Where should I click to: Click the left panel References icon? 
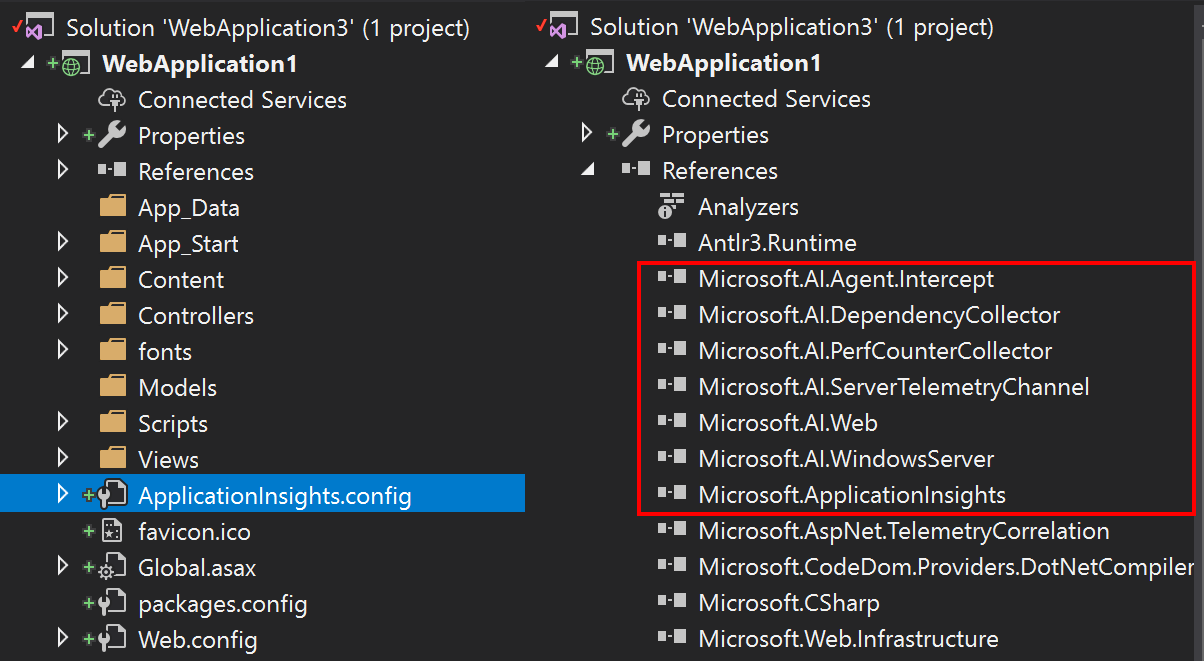click(112, 171)
